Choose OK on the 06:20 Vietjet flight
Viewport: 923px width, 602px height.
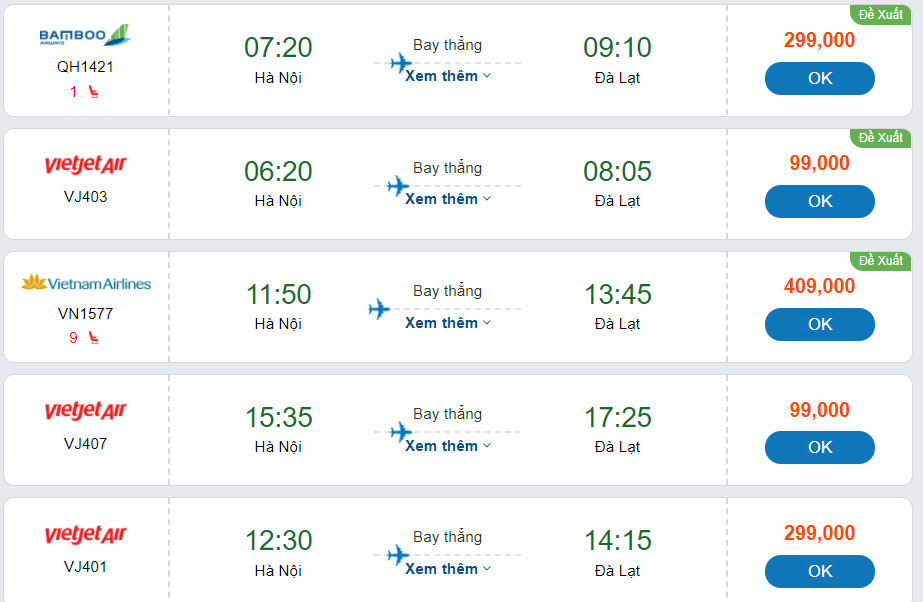[x=819, y=201]
